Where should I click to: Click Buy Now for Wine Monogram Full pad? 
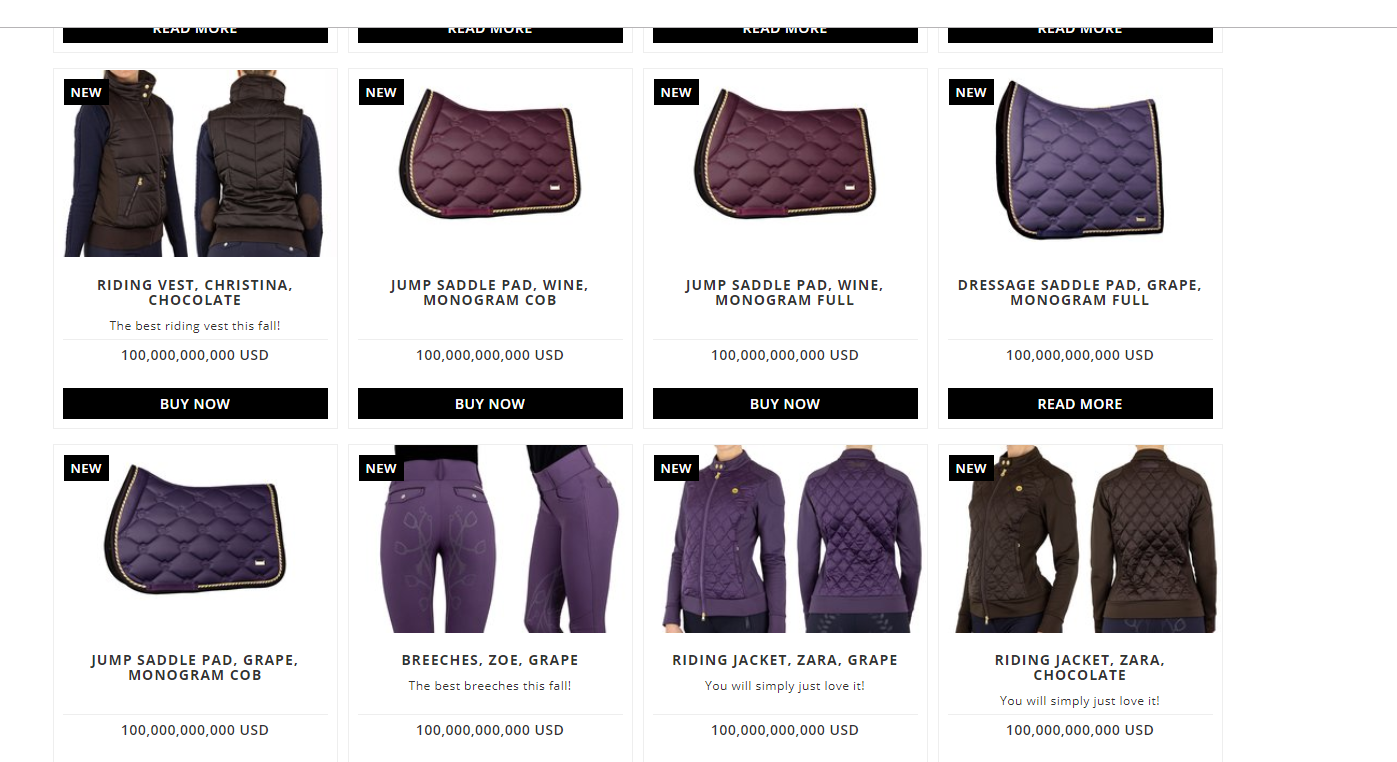coord(785,404)
